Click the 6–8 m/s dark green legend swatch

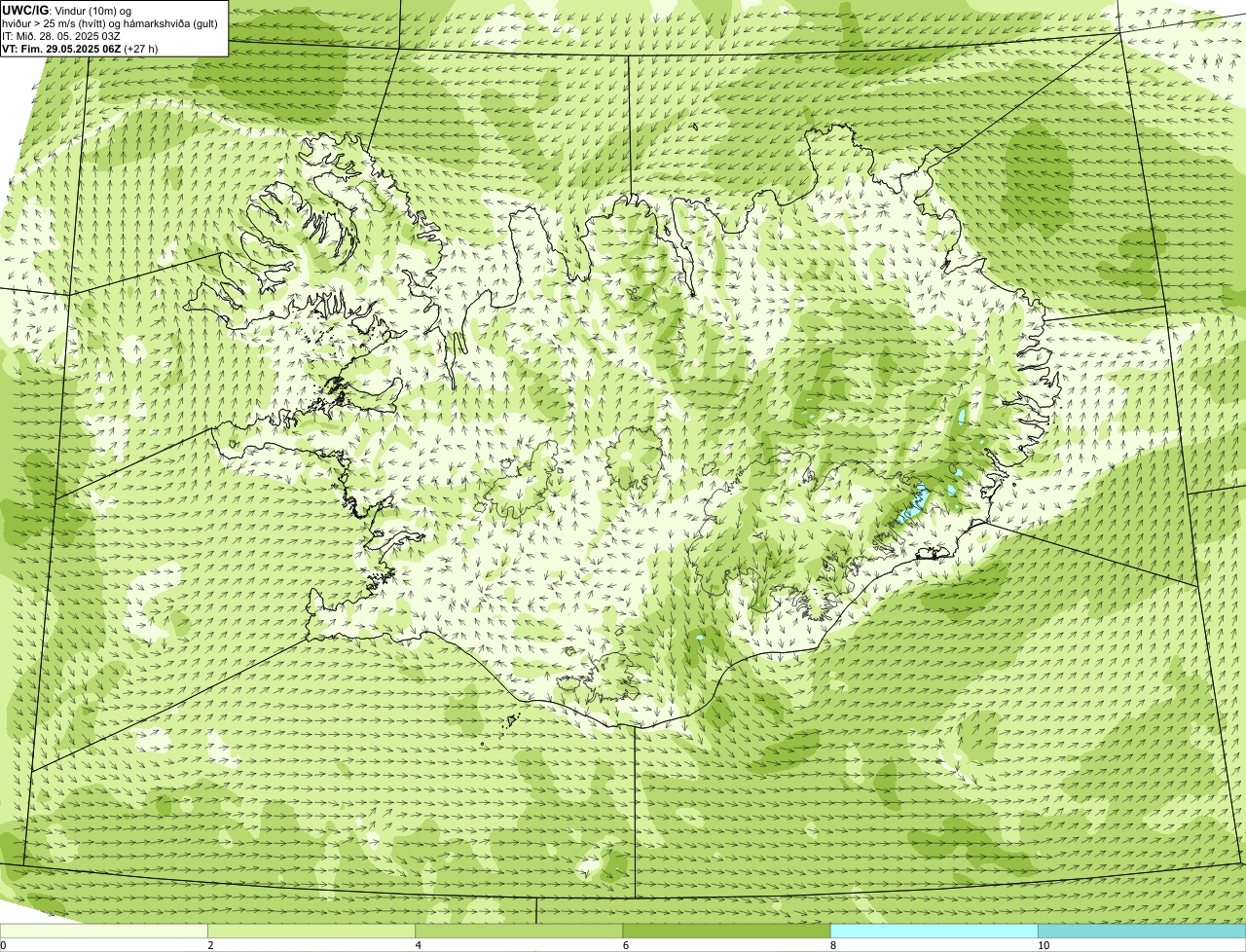[726, 932]
